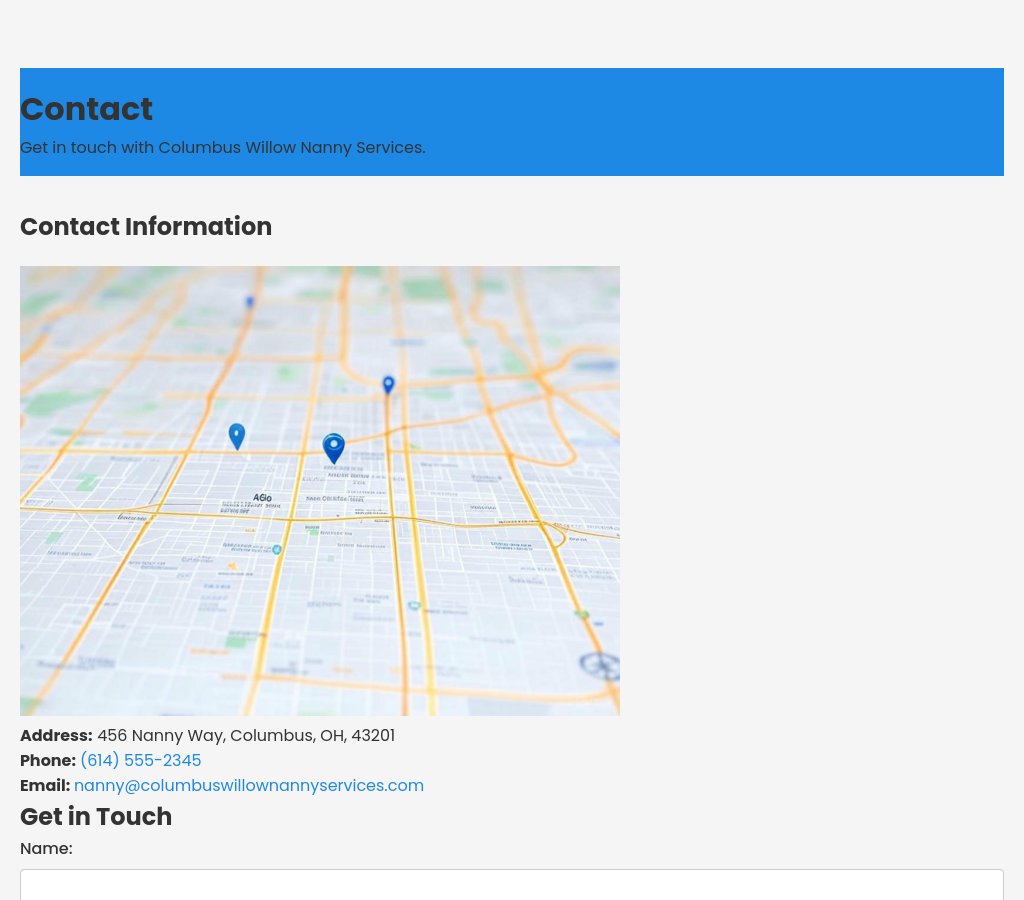The width and height of the screenshot is (1024, 900).
Task: Click the "AGio" label on the map
Action: click(x=262, y=497)
